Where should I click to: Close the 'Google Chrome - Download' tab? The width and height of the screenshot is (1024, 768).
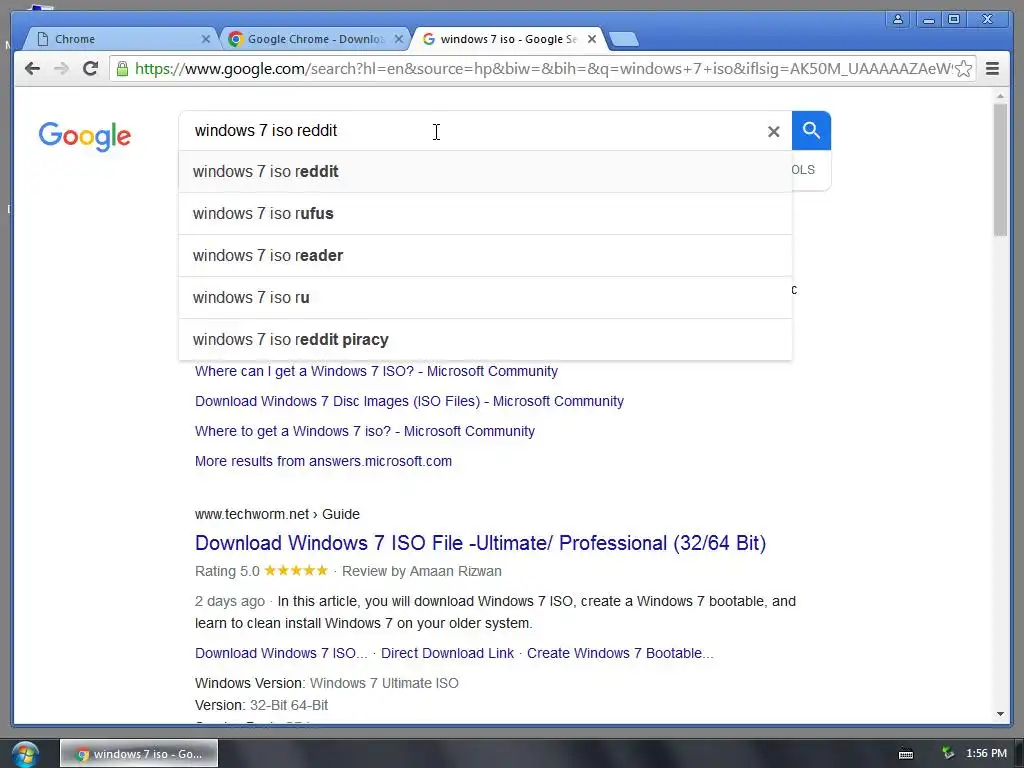coord(398,39)
